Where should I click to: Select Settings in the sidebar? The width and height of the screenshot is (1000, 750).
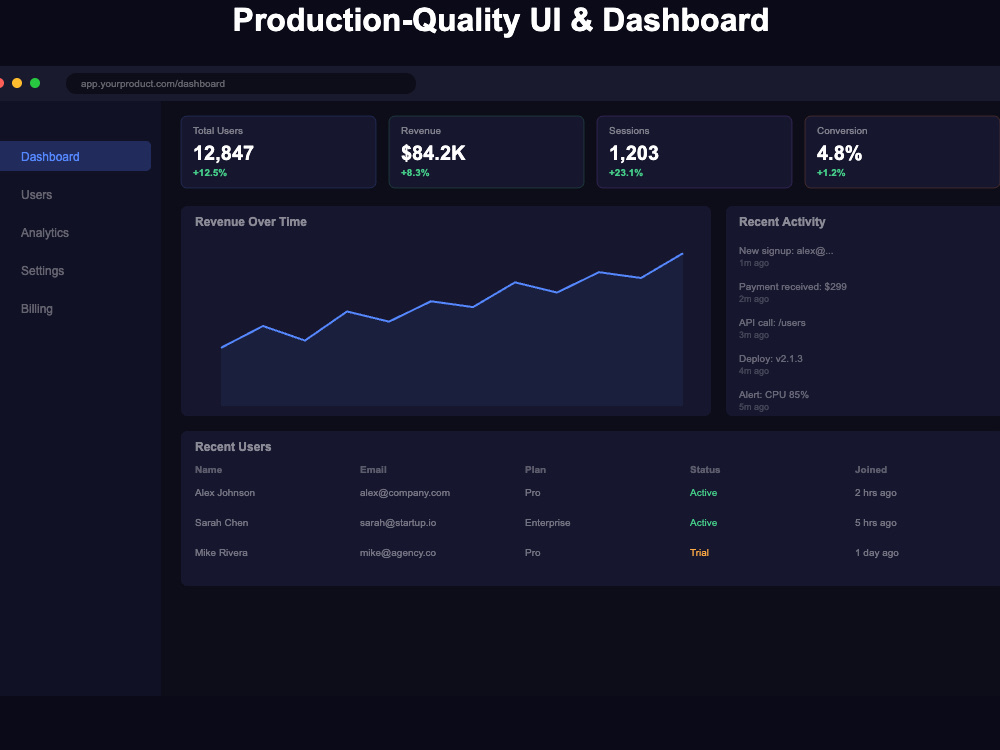point(42,270)
